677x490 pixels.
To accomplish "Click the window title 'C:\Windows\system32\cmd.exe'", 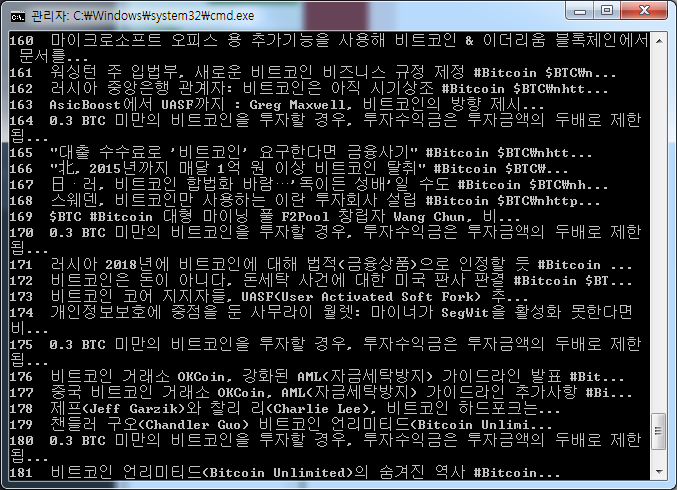I will [164, 16].
